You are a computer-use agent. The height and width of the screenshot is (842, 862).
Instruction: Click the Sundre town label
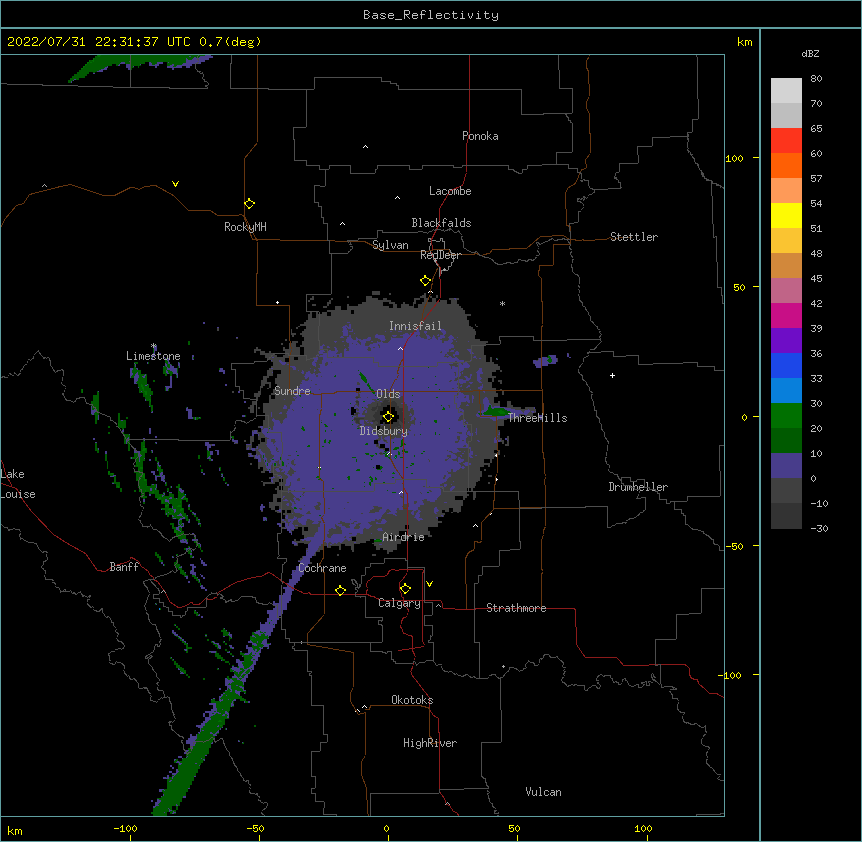(x=292, y=391)
